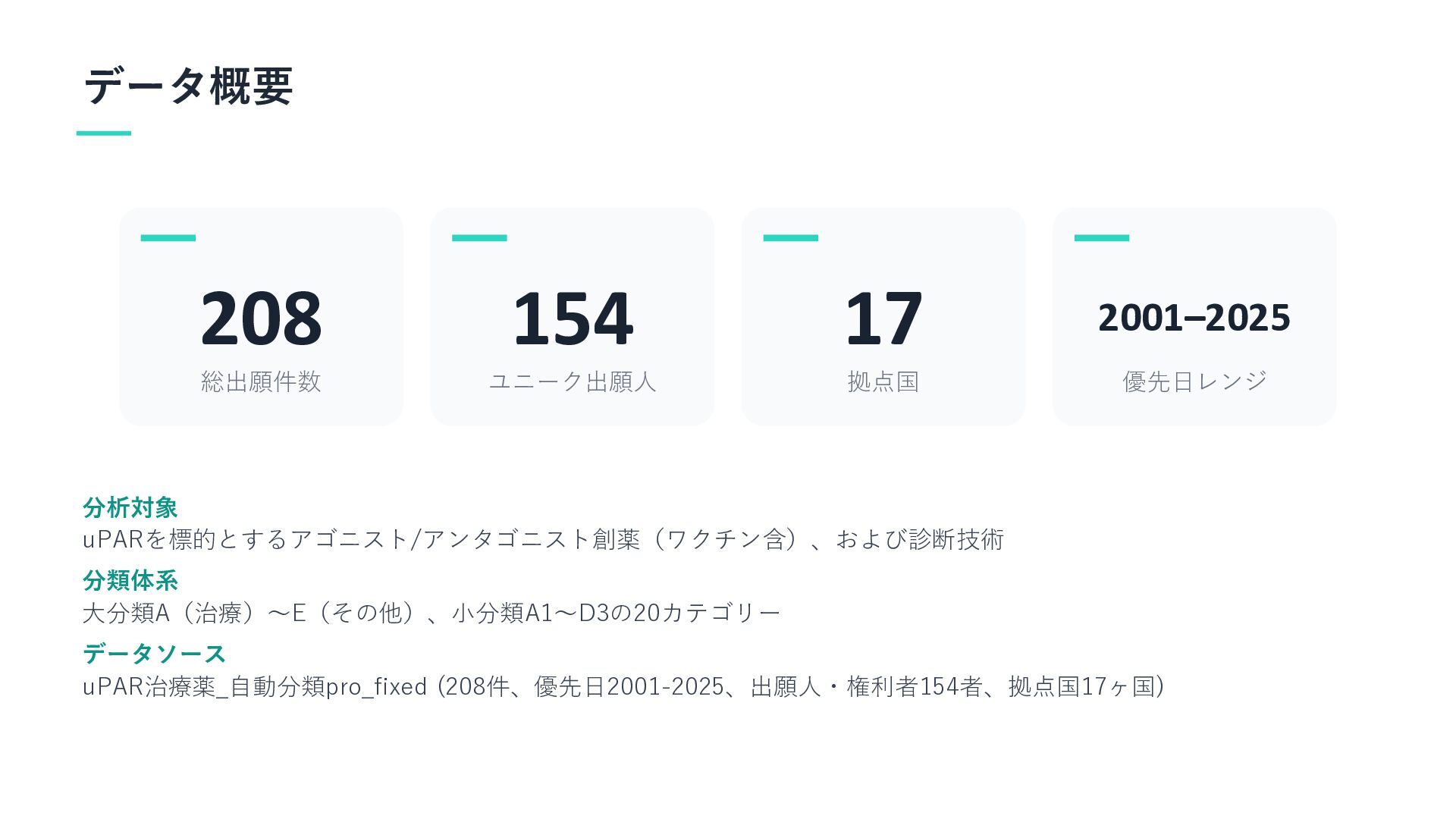The image size is (1456, 819).
Task: Click the 208 total applications number
Action: (x=261, y=318)
